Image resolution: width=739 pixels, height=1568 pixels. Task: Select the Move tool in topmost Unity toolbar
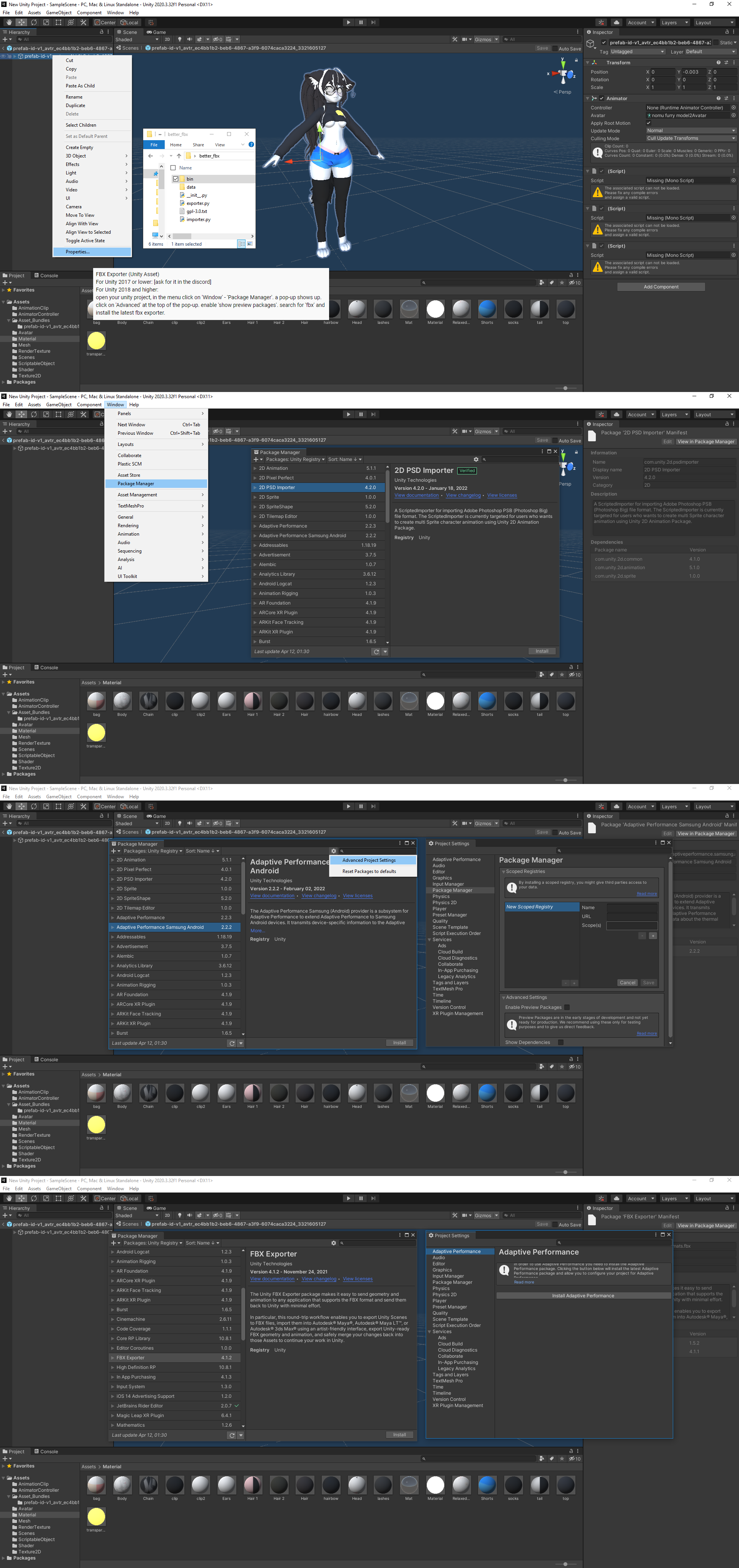(x=21, y=22)
